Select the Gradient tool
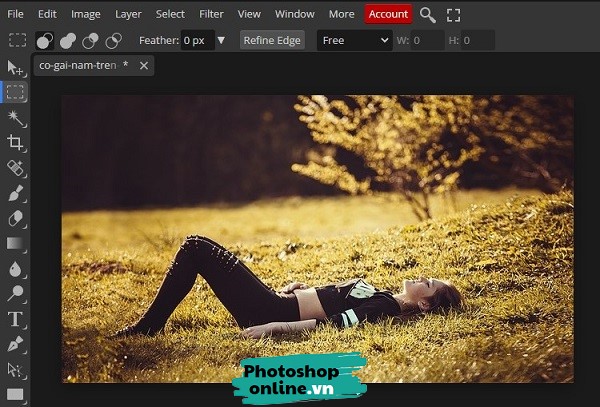Screen dimensions: 600x407 pos(15,243)
